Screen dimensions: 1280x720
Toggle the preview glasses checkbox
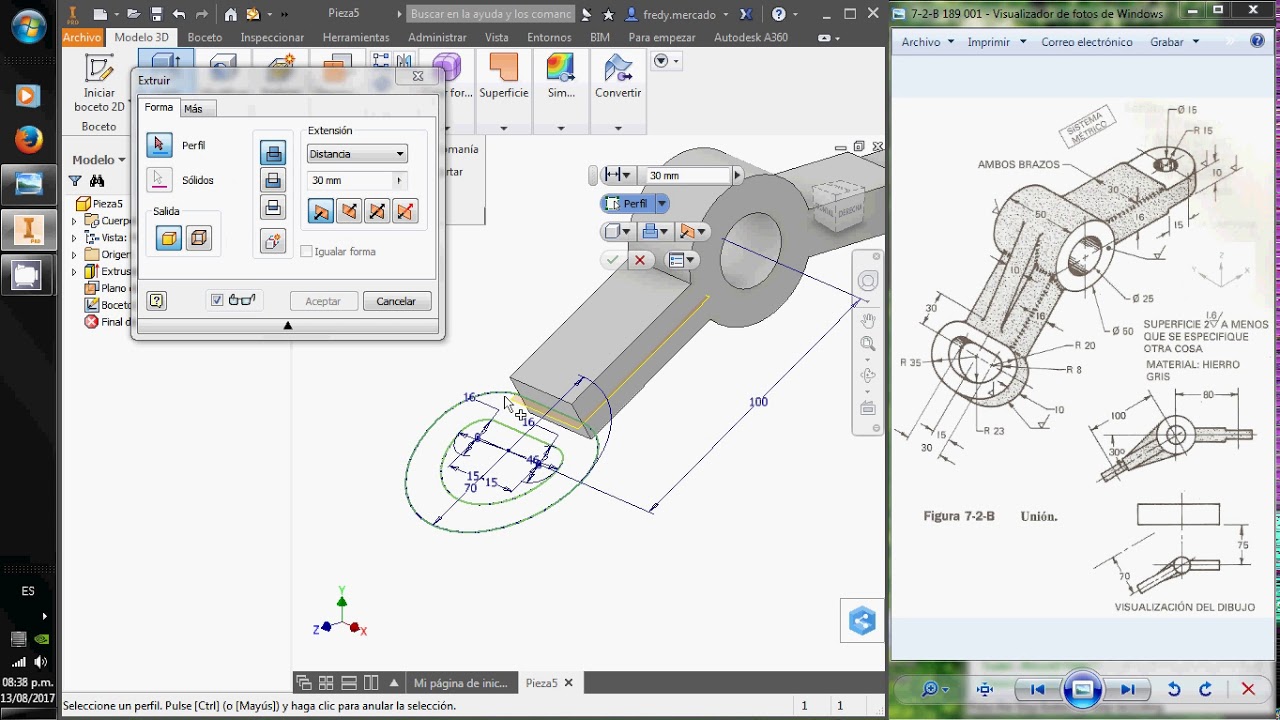[x=217, y=300]
